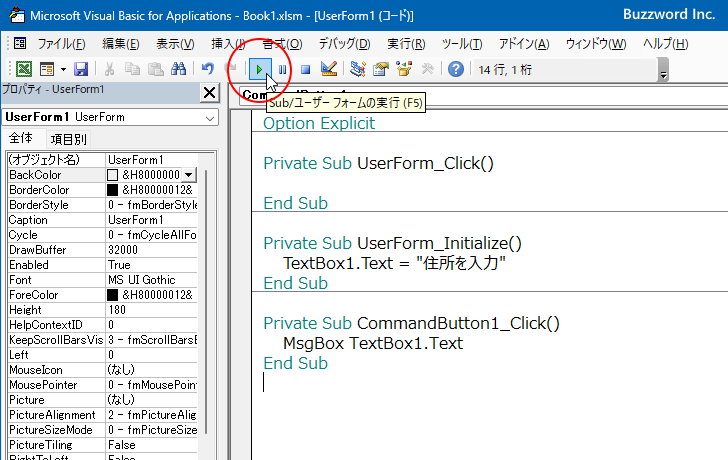Close the Properties panel with the X button
The width and height of the screenshot is (728, 460).
click(209, 93)
